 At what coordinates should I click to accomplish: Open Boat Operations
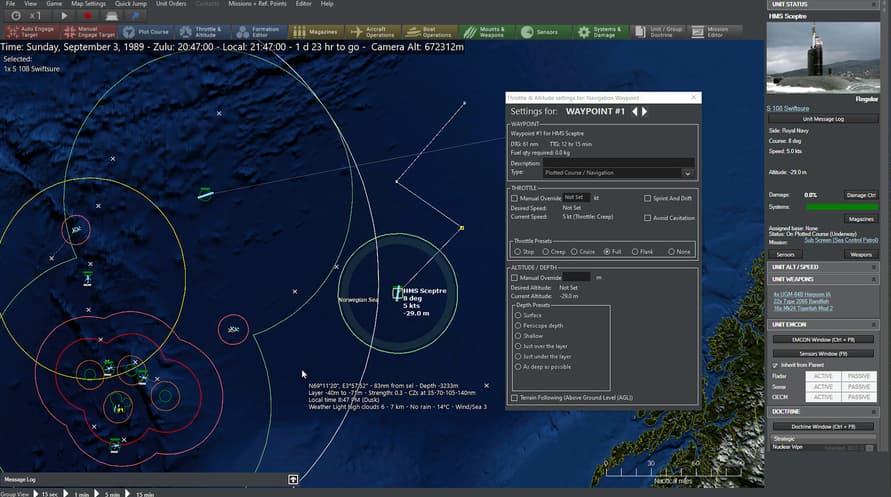click(430, 32)
